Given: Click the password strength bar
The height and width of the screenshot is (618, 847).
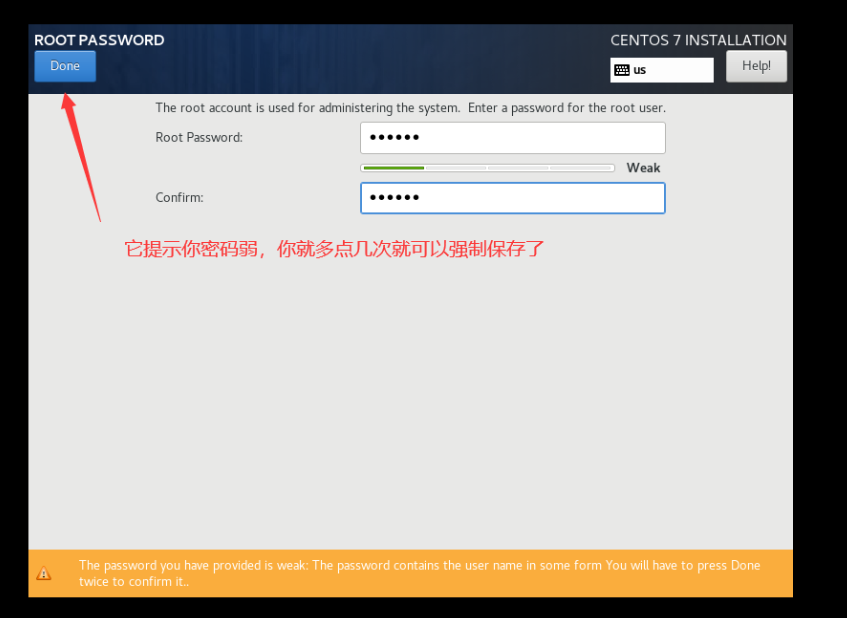Looking at the screenshot, I should [x=487, y=168].
